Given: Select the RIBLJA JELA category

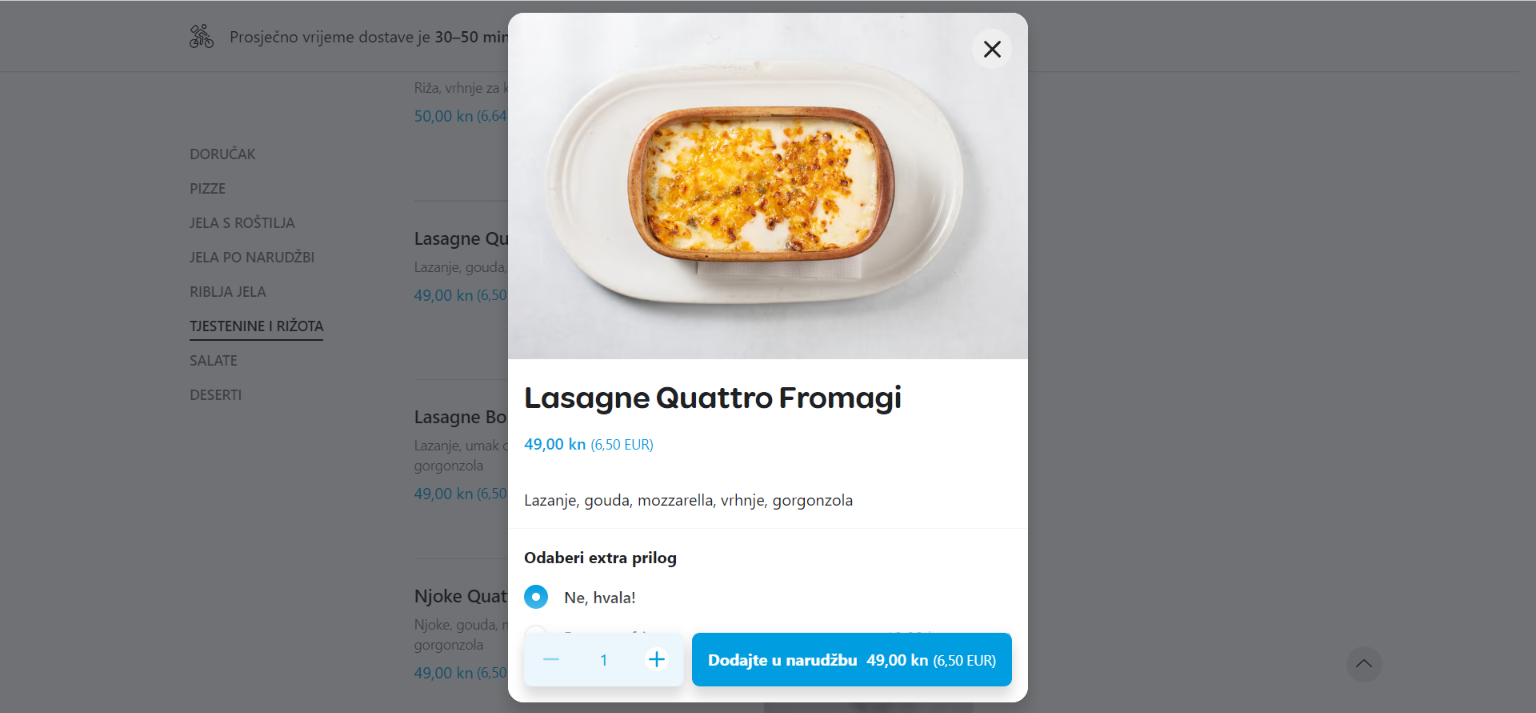Looking at the screenshot, I should [x=227, y=292].
